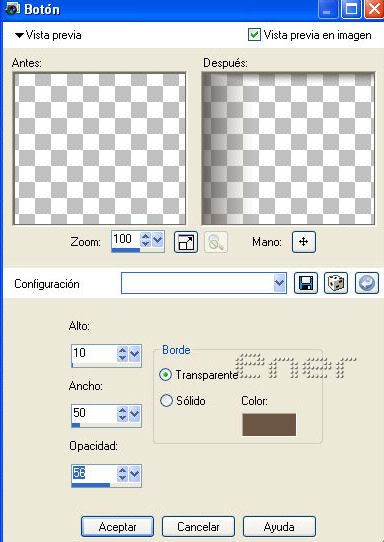Toggle Vista previa en imagen checkbox
Screen dimensions: 384x542
254,35
